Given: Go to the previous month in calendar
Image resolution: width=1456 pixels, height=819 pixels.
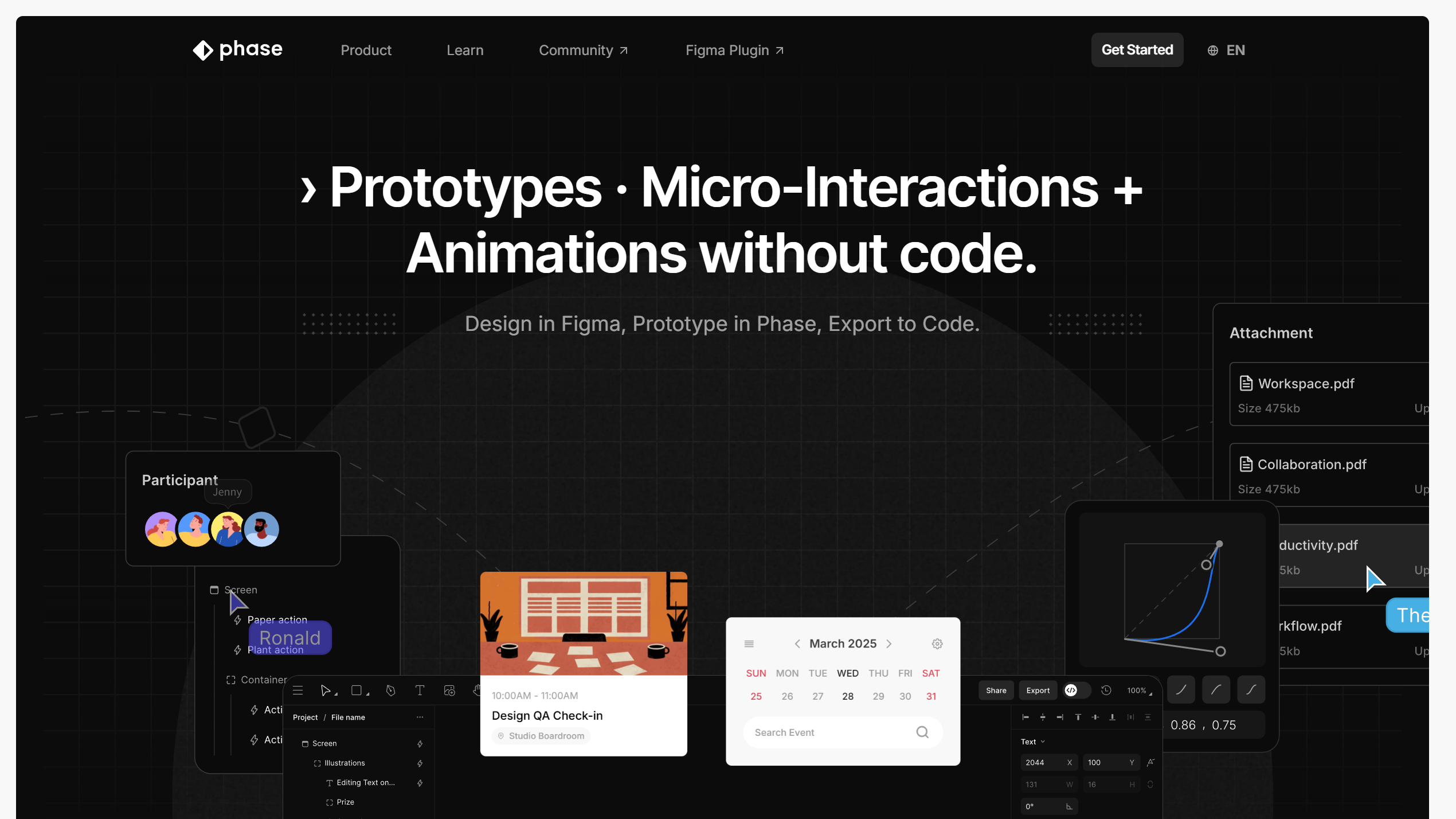Looking at the screenshot, I should tap(797, 643).
